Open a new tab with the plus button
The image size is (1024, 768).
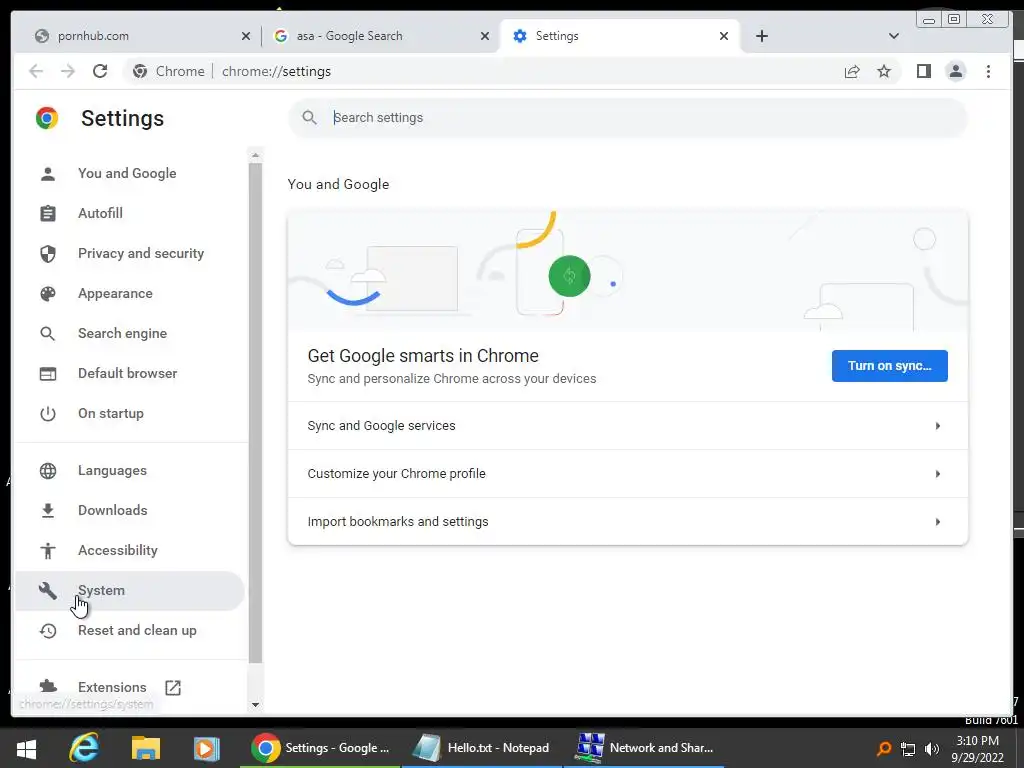pos(761,36)
